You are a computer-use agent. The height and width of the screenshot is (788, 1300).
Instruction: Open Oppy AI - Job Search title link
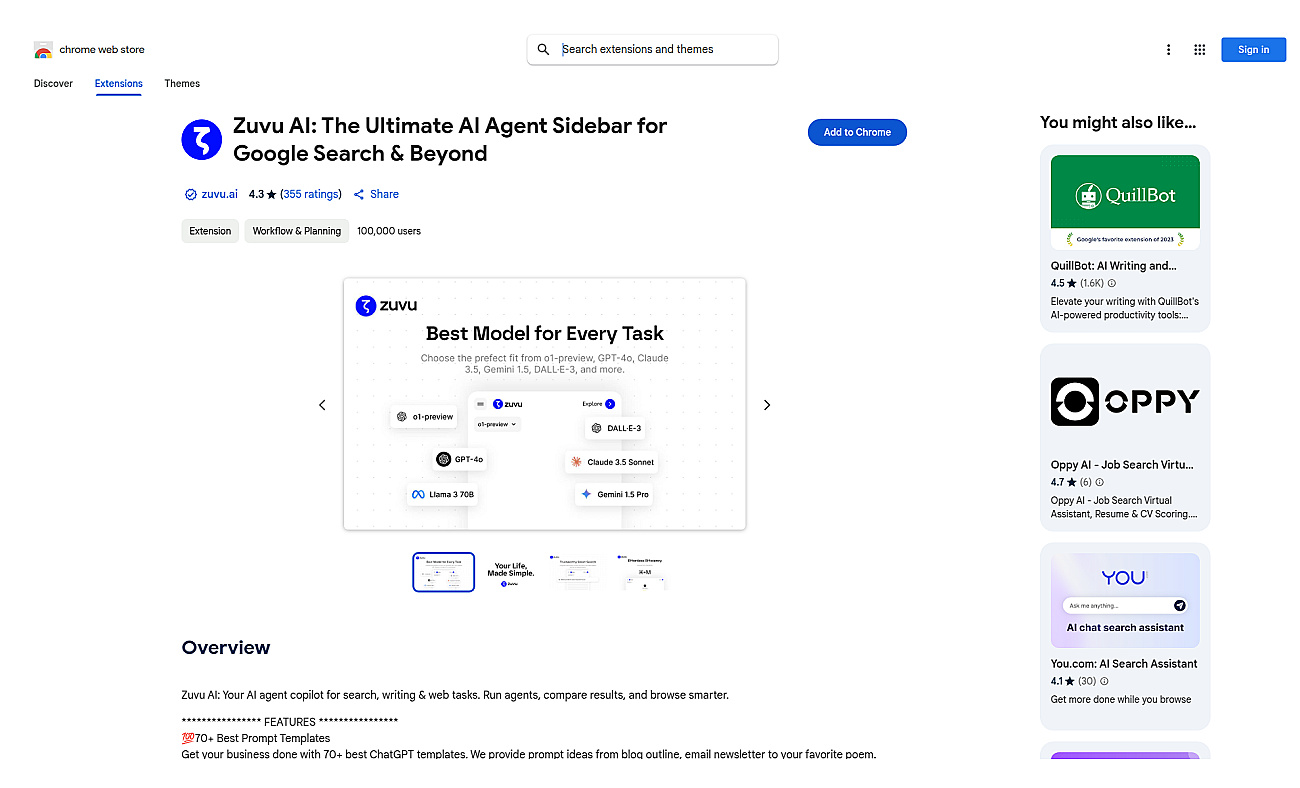[x=1122, y=465]
